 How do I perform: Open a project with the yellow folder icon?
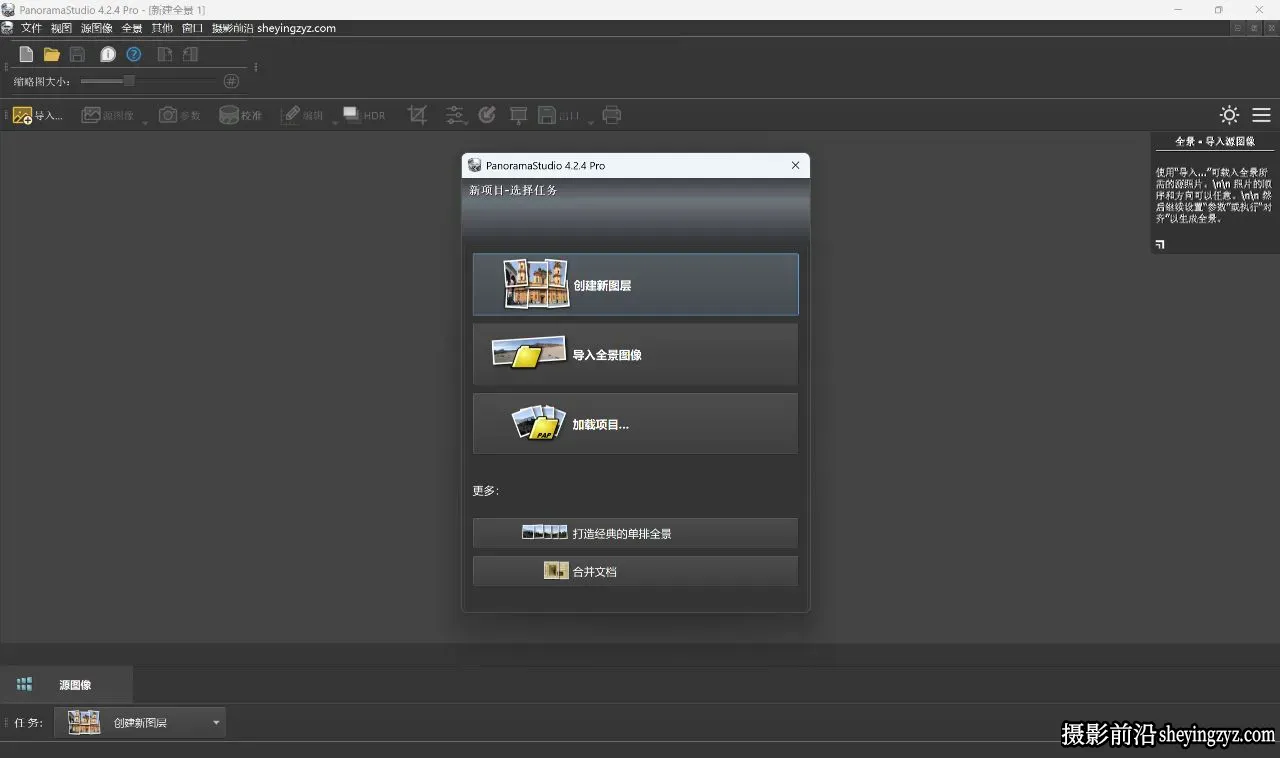pos(52,55)
